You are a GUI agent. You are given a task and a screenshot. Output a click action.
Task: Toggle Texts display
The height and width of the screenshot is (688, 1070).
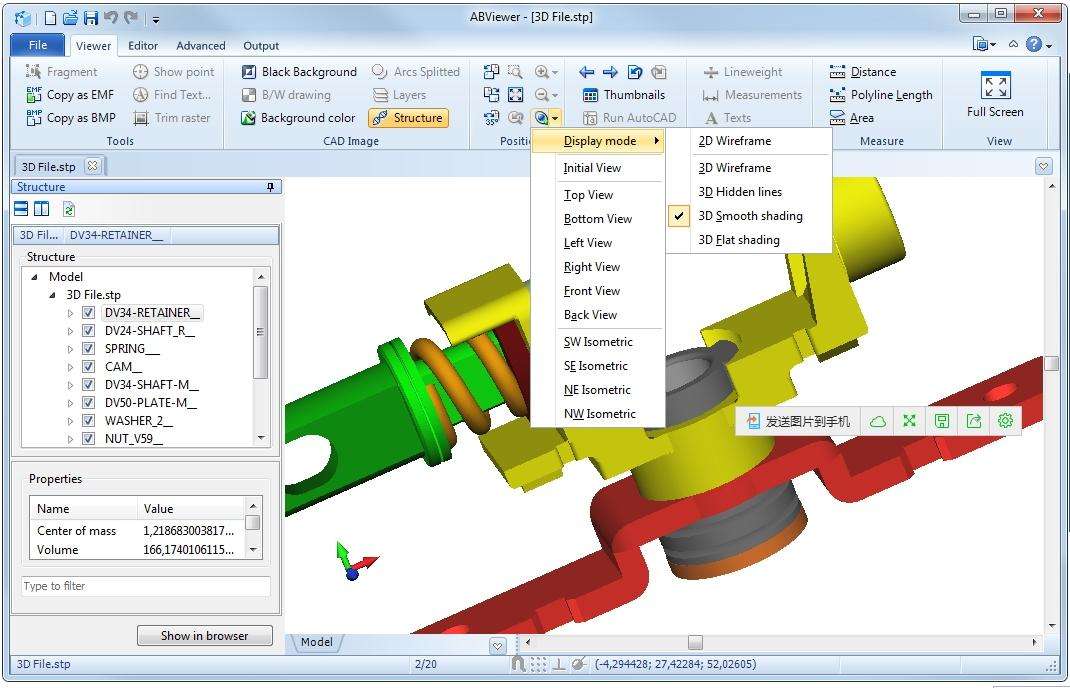pyautogui.click(x=727, y=117)
